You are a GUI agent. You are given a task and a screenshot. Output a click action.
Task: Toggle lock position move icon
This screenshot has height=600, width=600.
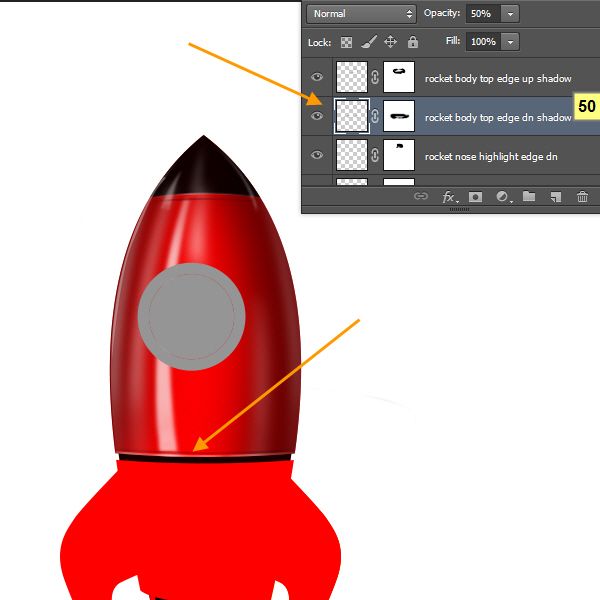point(390,42)
